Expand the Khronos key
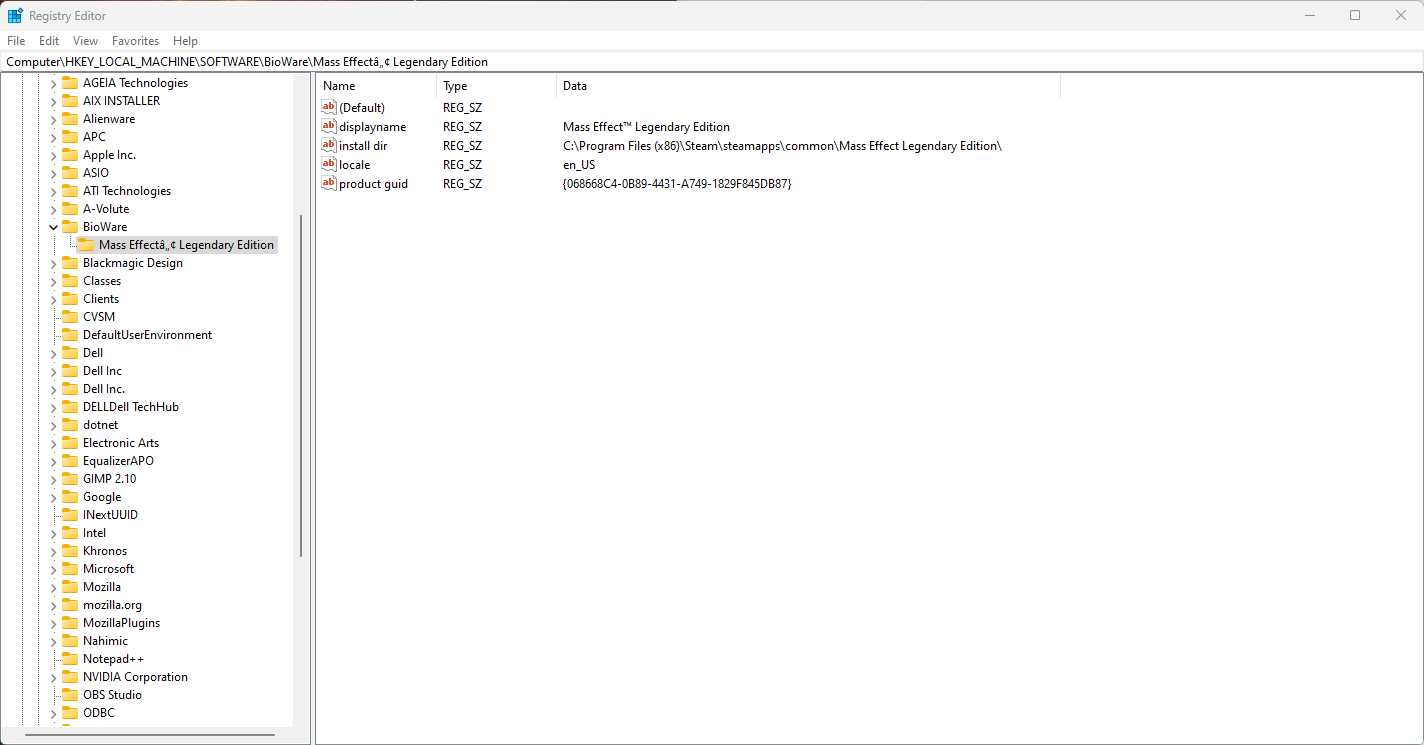1424x745 pixels. pyautogui.click(x=54, y=551)
